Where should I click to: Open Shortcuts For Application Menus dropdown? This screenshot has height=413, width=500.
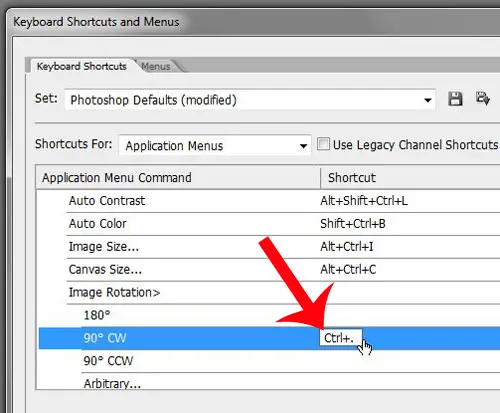coord(215,145)
